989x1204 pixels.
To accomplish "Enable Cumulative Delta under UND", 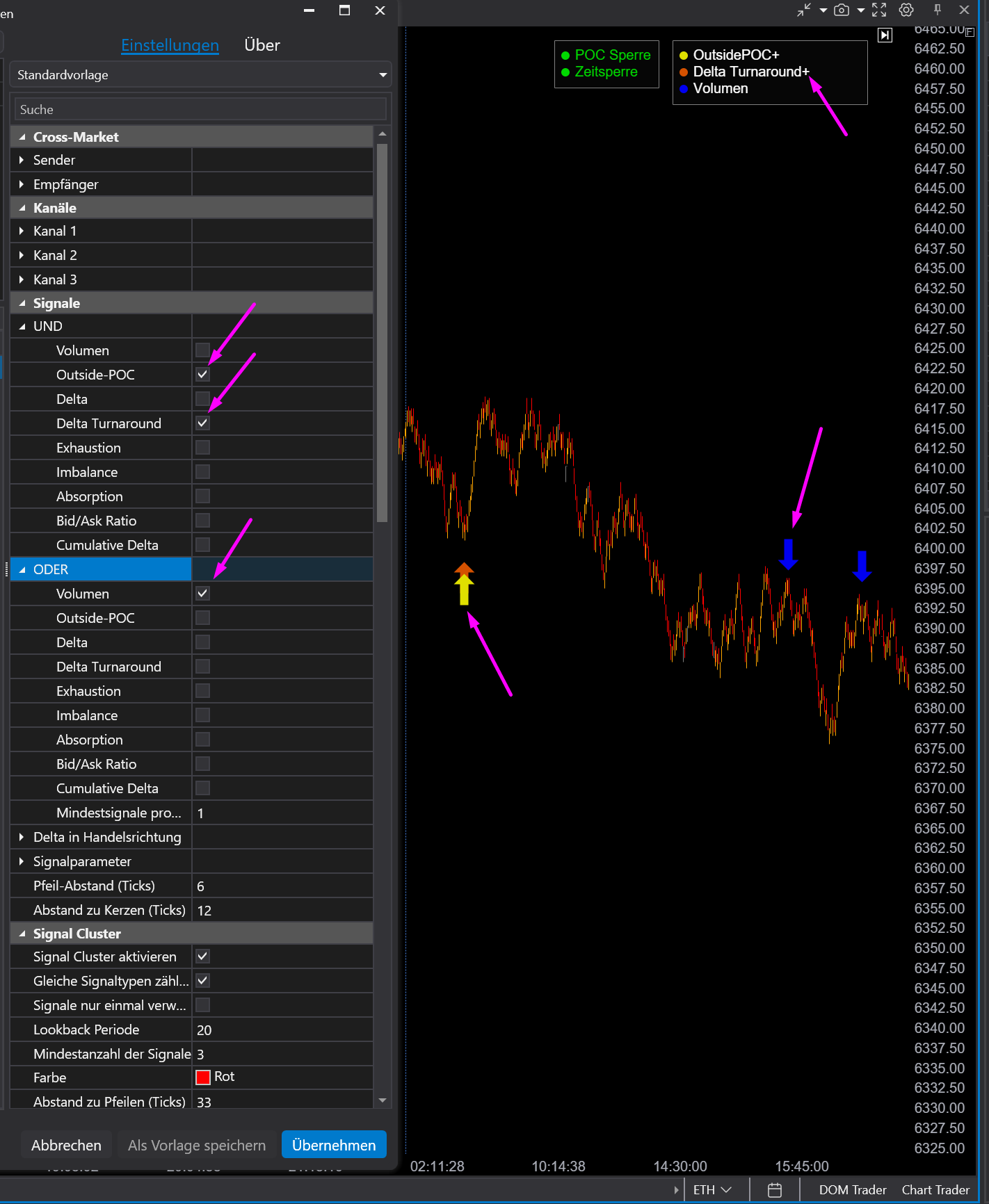I will pos(202,544).
